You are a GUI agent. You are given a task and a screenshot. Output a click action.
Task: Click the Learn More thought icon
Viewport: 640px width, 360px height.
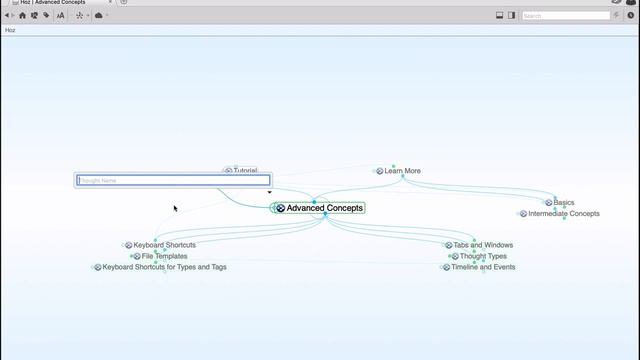(x=380, y=171)
